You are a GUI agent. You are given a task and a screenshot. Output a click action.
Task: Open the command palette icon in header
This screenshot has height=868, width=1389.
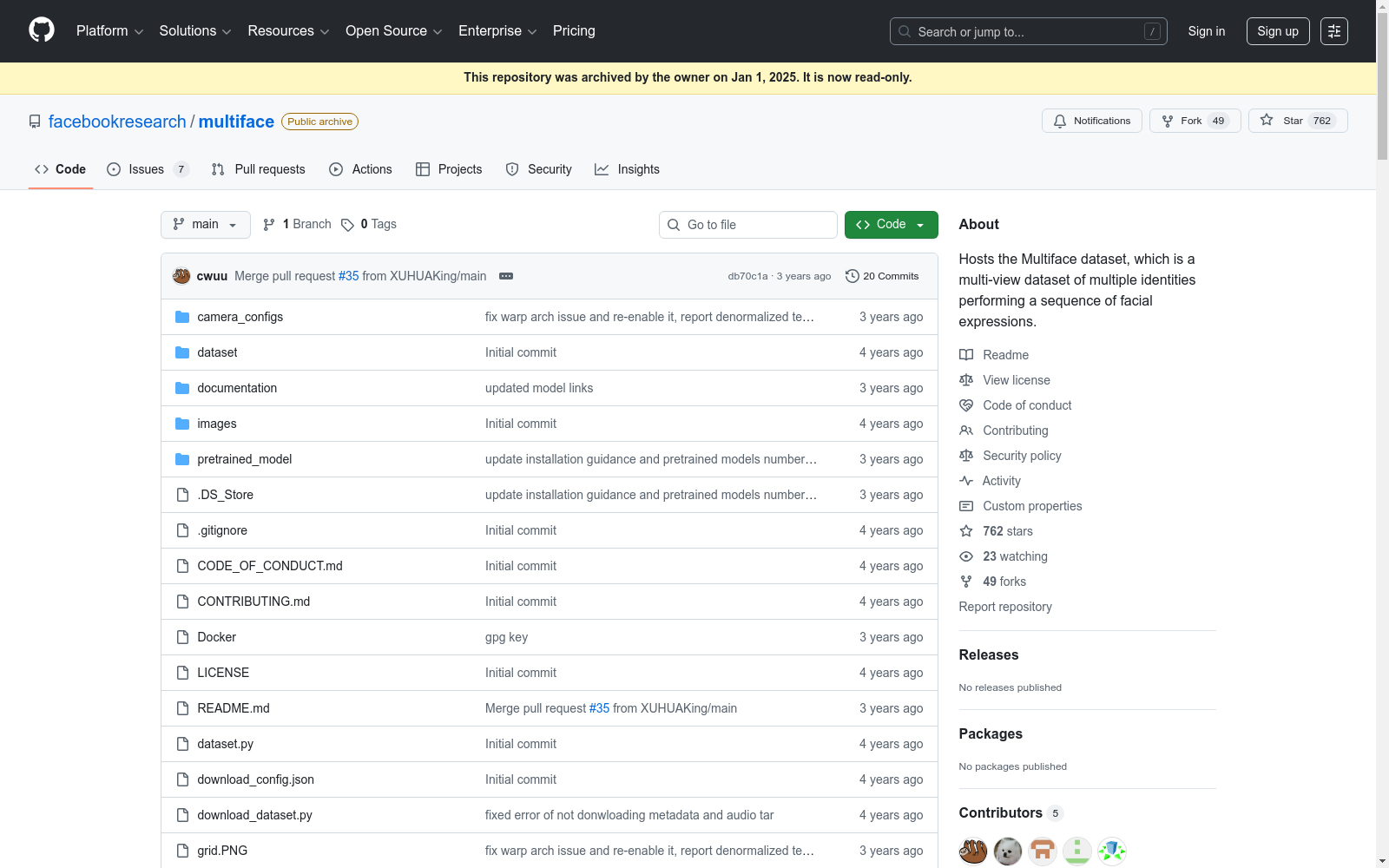[x=1334, y=31]
